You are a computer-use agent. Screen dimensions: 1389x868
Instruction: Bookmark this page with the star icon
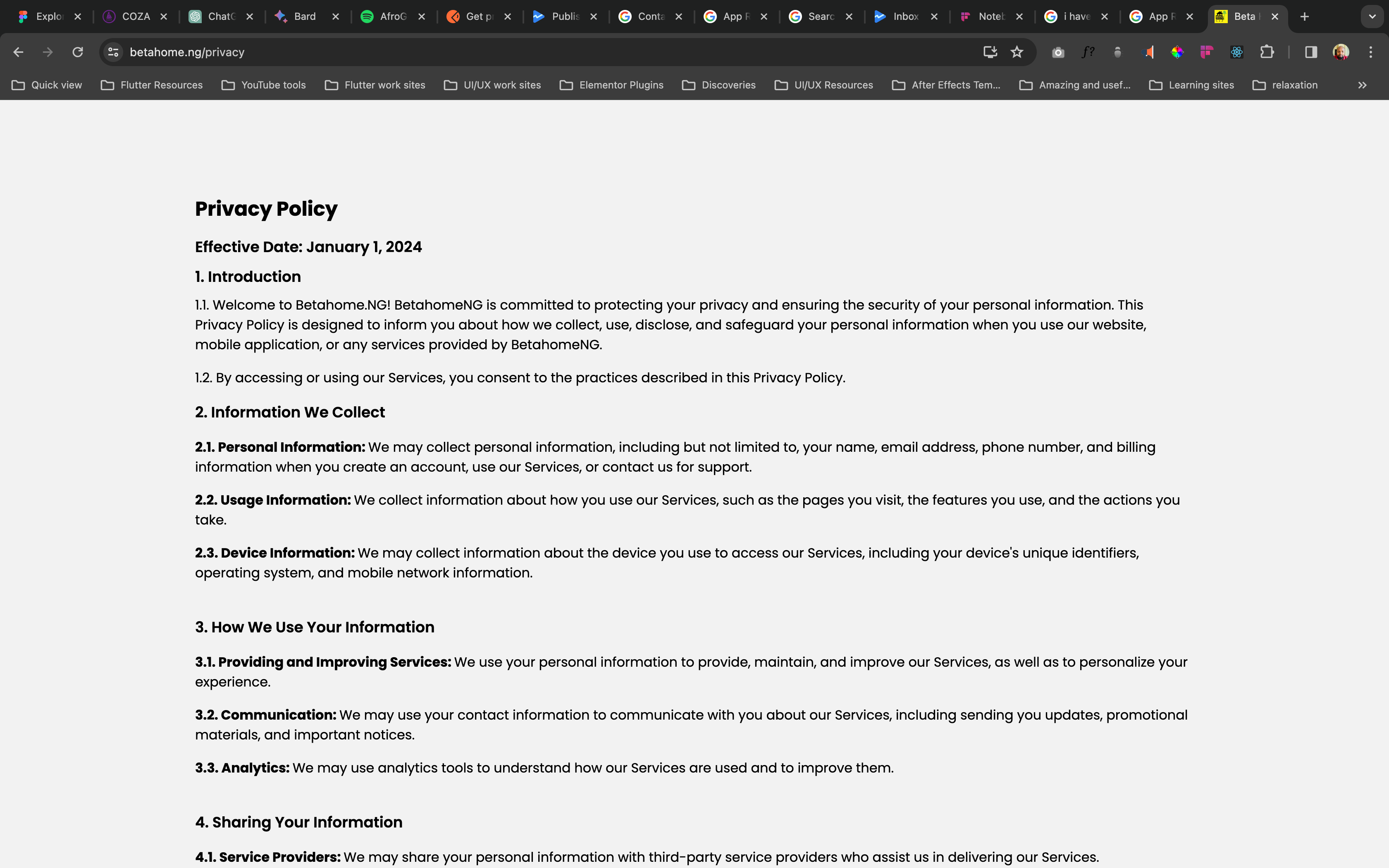(1017, 52)
